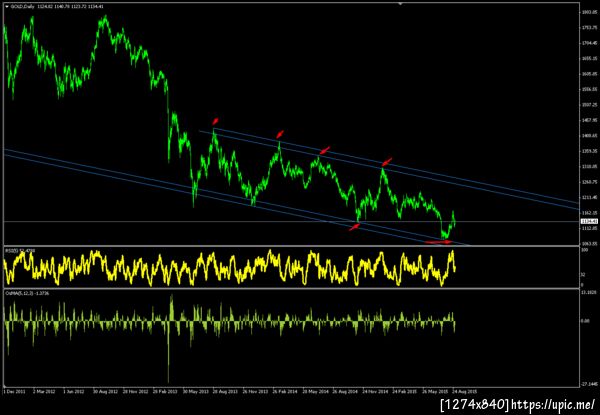Image resolution: width=600 pixels, height=415 pixels.
Task: Select the red horizontal arrow at July 2015 low
Action: coord(439,242)
